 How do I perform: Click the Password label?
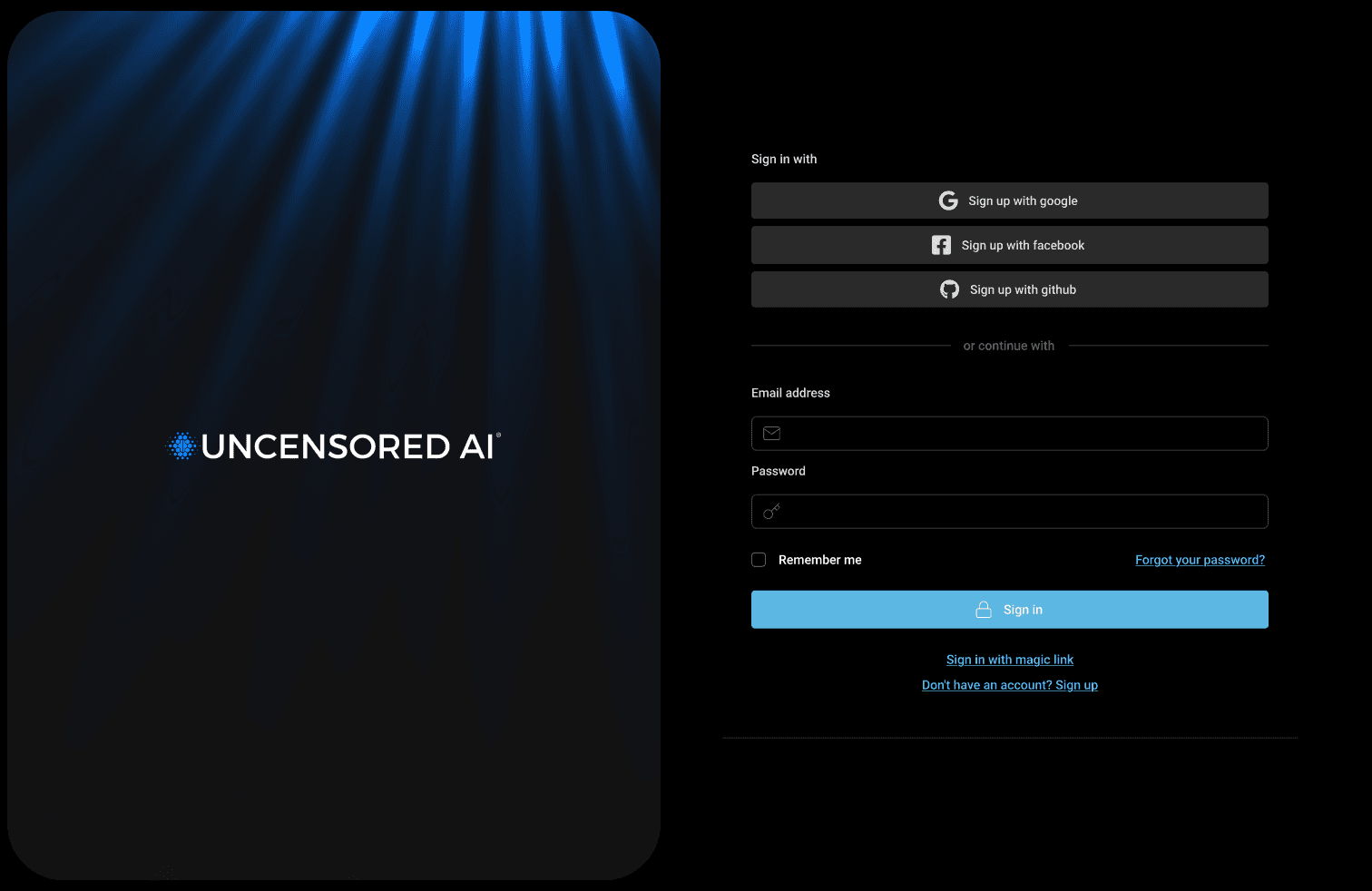coord(779,471)
